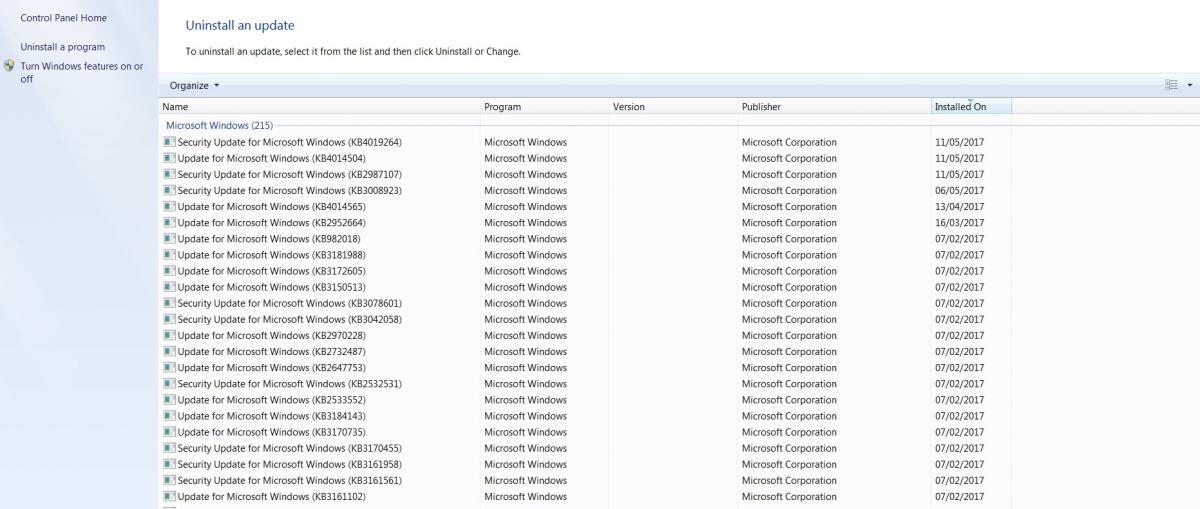Click the icon beside Update KB2533552
Screen dimensions: 1200x509
169,399
